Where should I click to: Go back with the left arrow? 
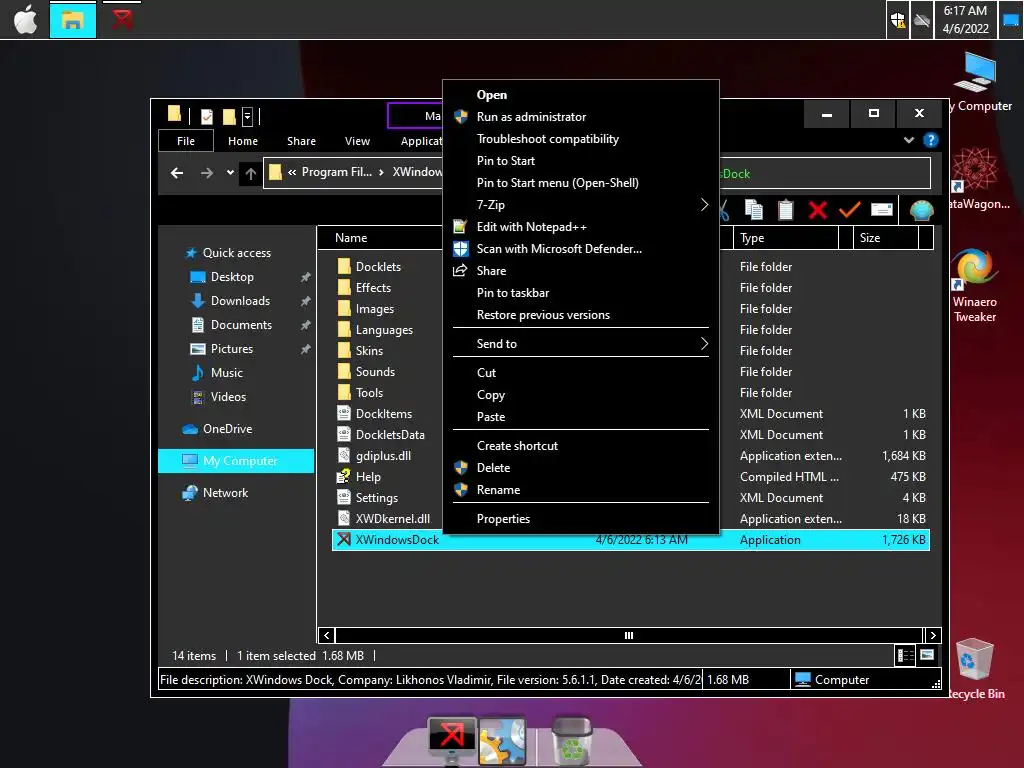click(177, 173)
